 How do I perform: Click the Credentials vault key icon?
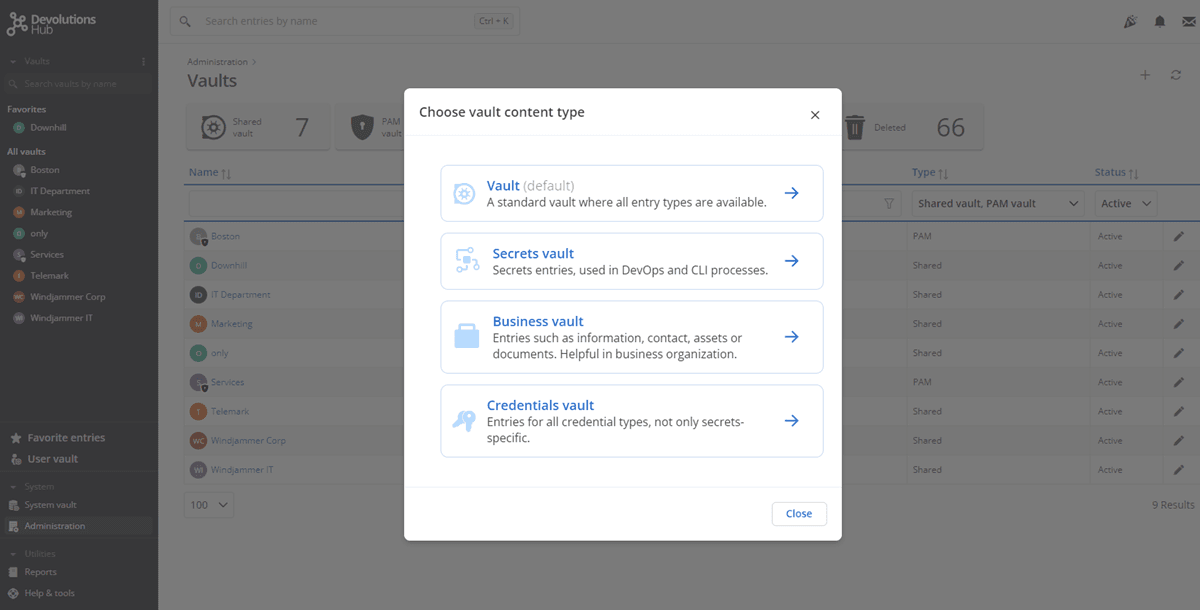tap(464, 421)
